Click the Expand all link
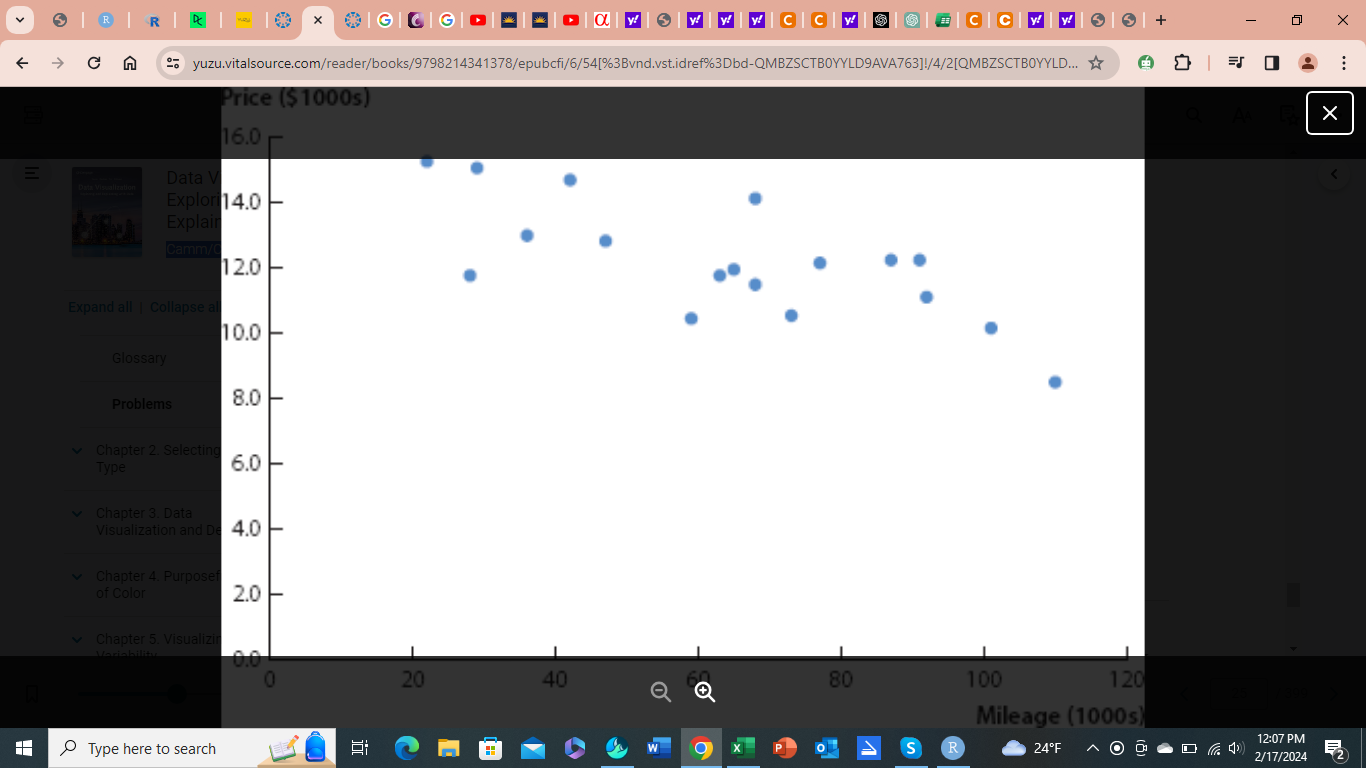The image size is (1366, 768). [100, 307]
